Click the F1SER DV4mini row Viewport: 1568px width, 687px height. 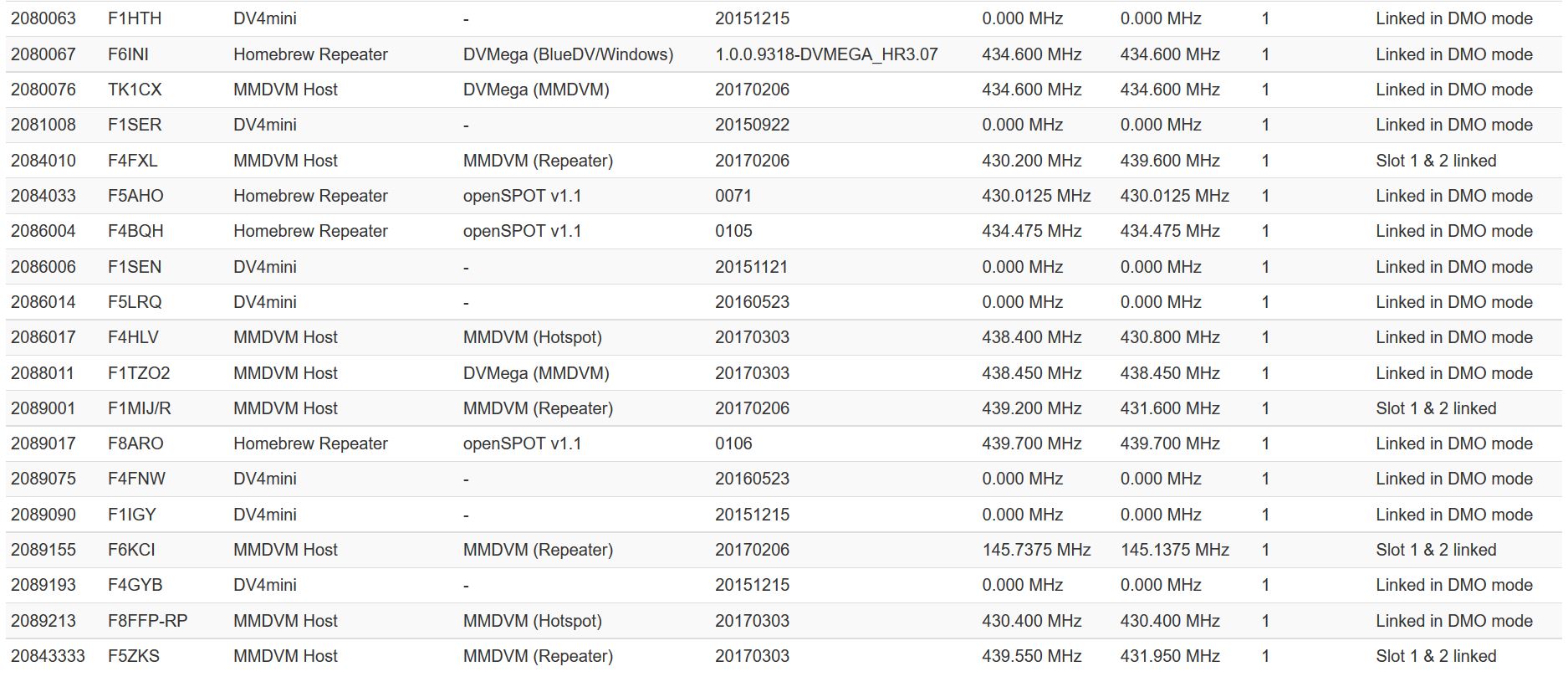[784, 125]
